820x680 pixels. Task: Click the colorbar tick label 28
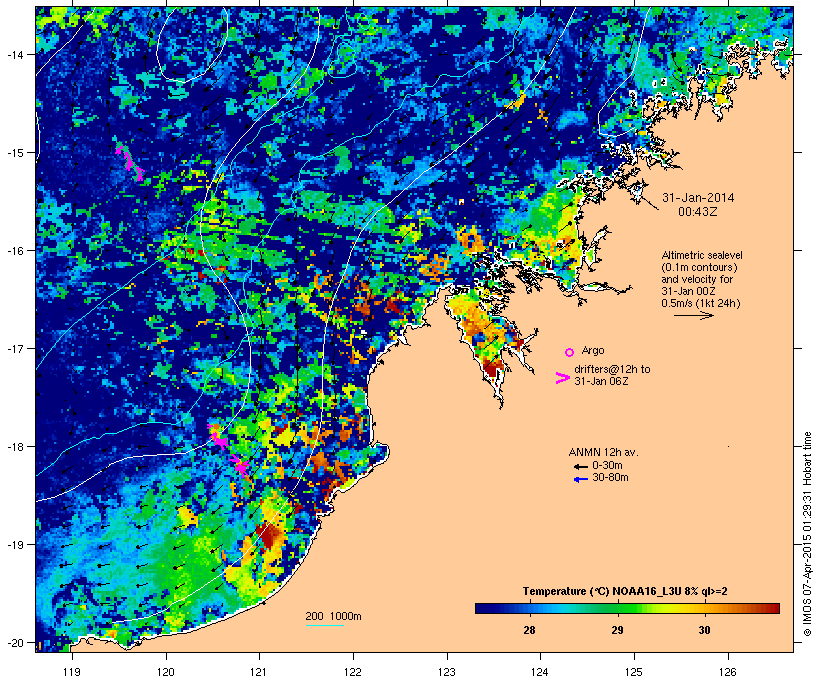point(529,630)
